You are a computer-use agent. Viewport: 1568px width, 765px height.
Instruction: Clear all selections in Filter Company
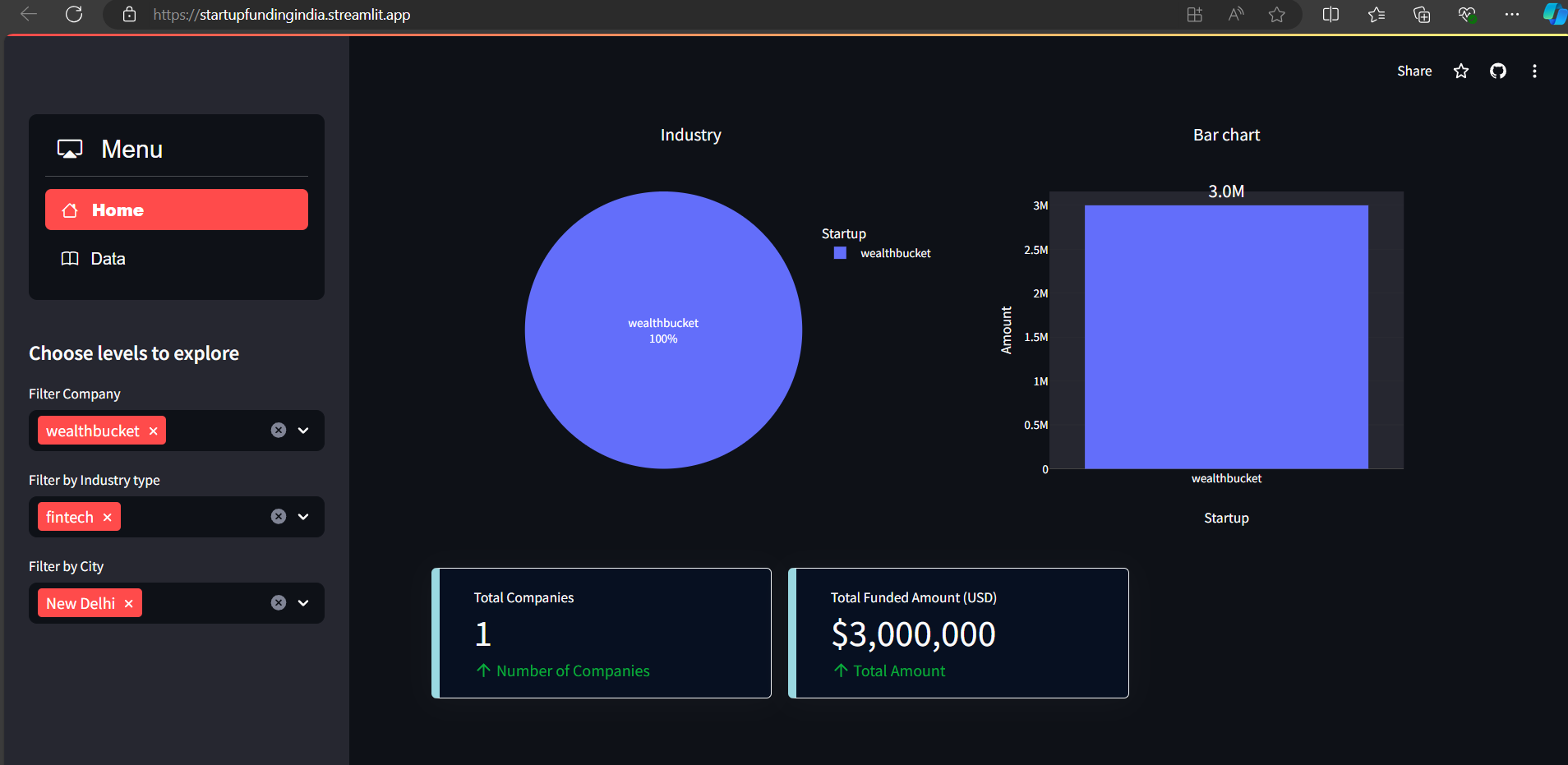coord(279,431)
